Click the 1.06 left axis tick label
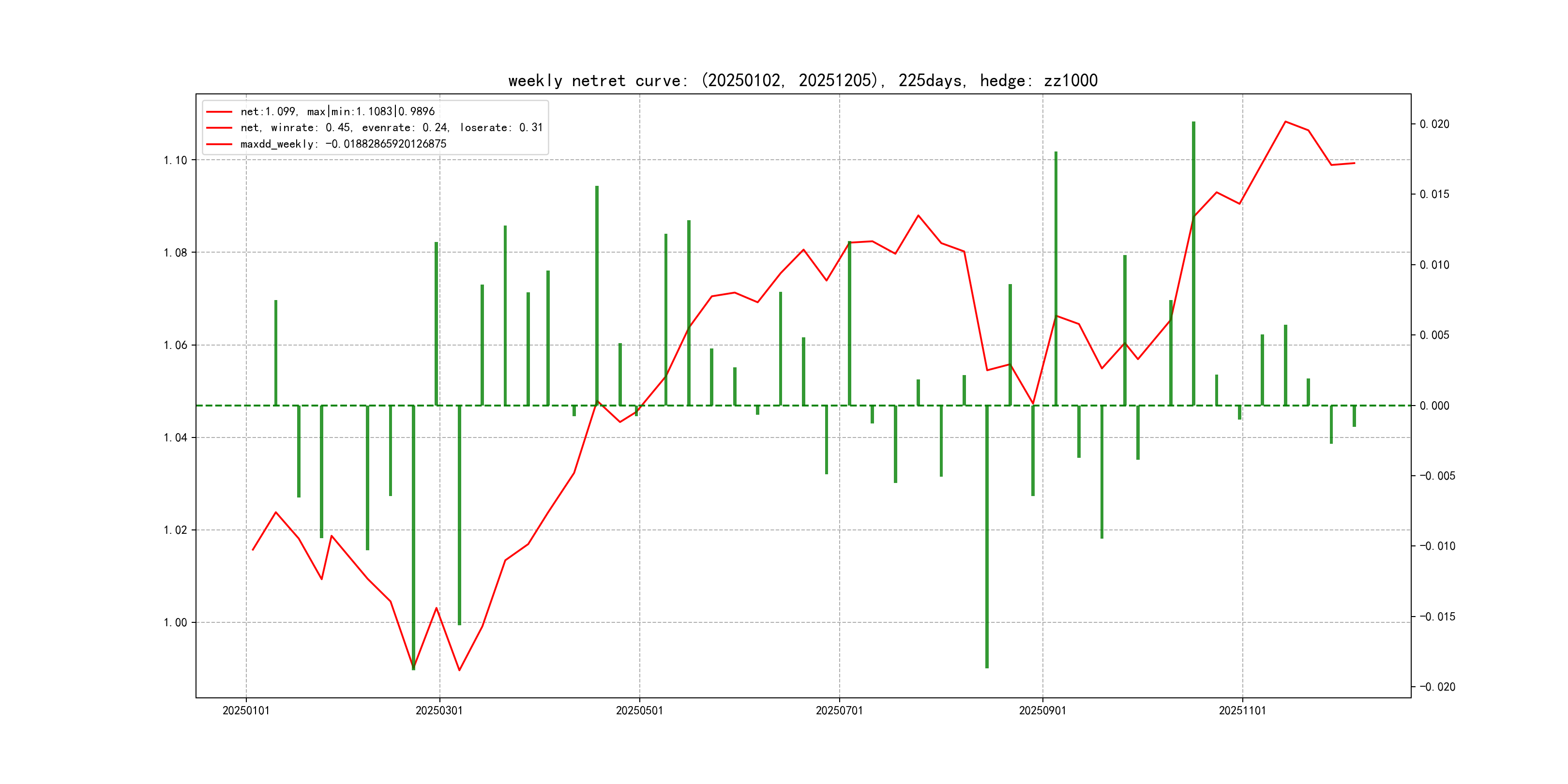The image size is (1568, 784). (175, 345)
